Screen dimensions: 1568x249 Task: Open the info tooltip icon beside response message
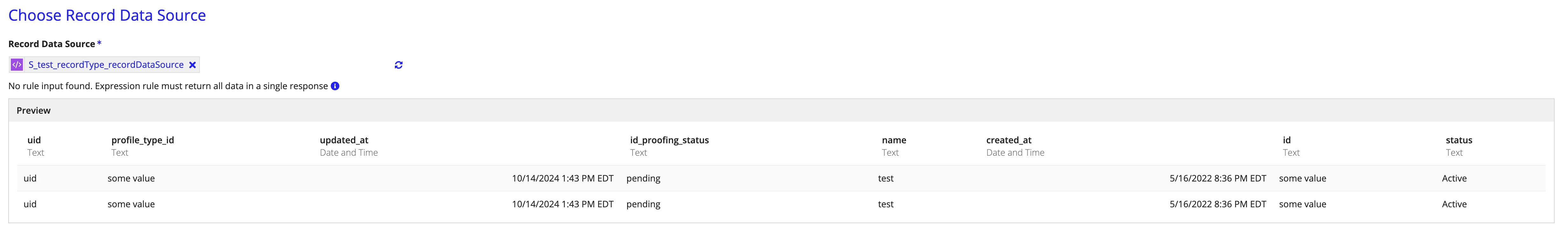pos(335,86)
